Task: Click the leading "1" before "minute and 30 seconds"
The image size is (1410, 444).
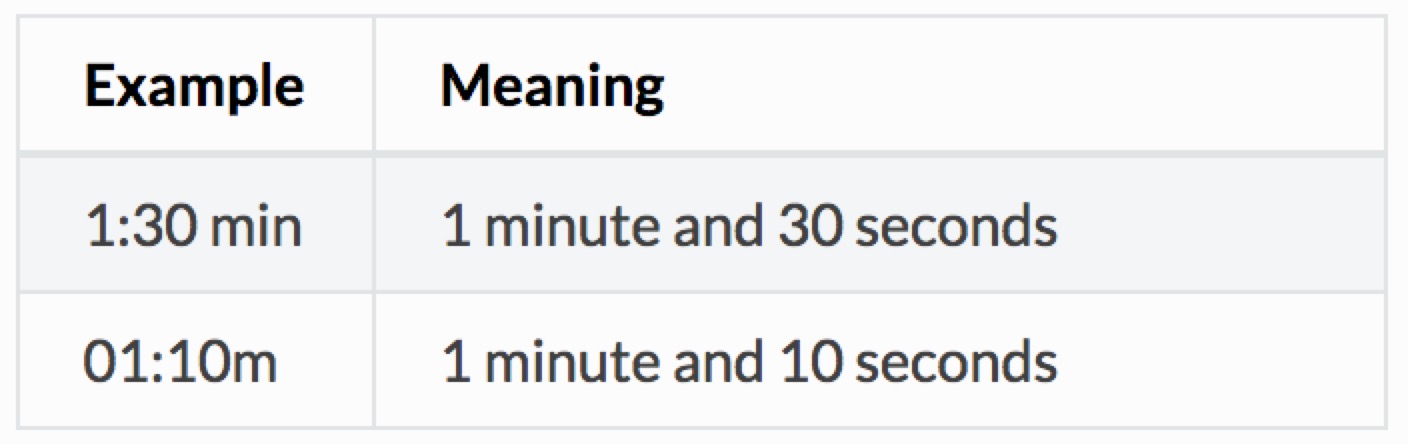Action: pyautogui.click(x=454, y=226)
